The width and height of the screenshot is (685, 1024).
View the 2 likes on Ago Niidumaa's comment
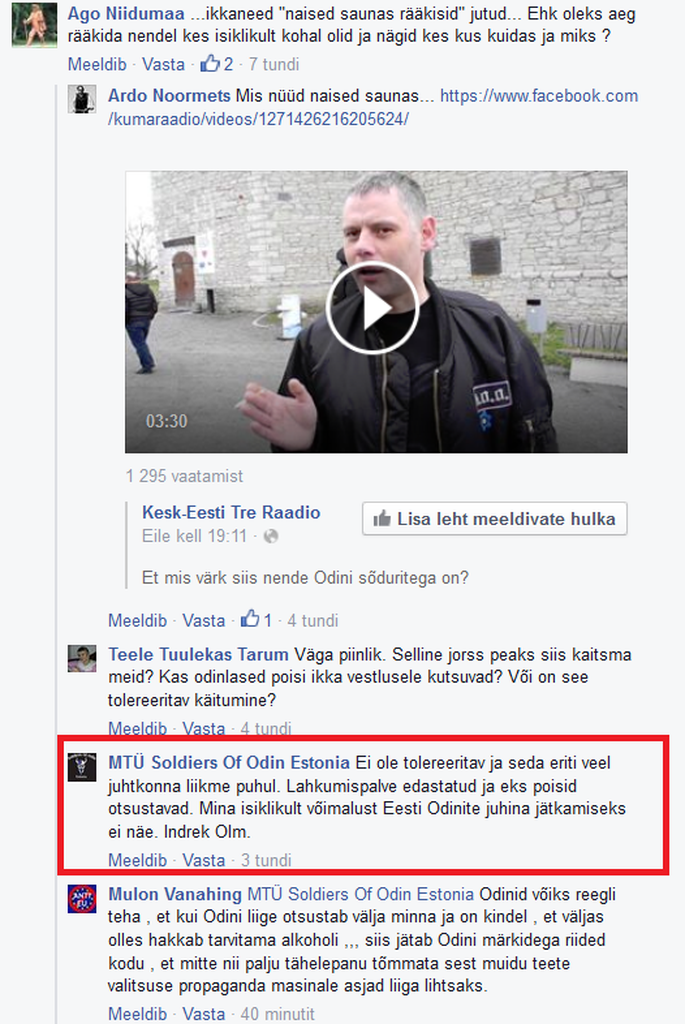(x=217, y=64)
